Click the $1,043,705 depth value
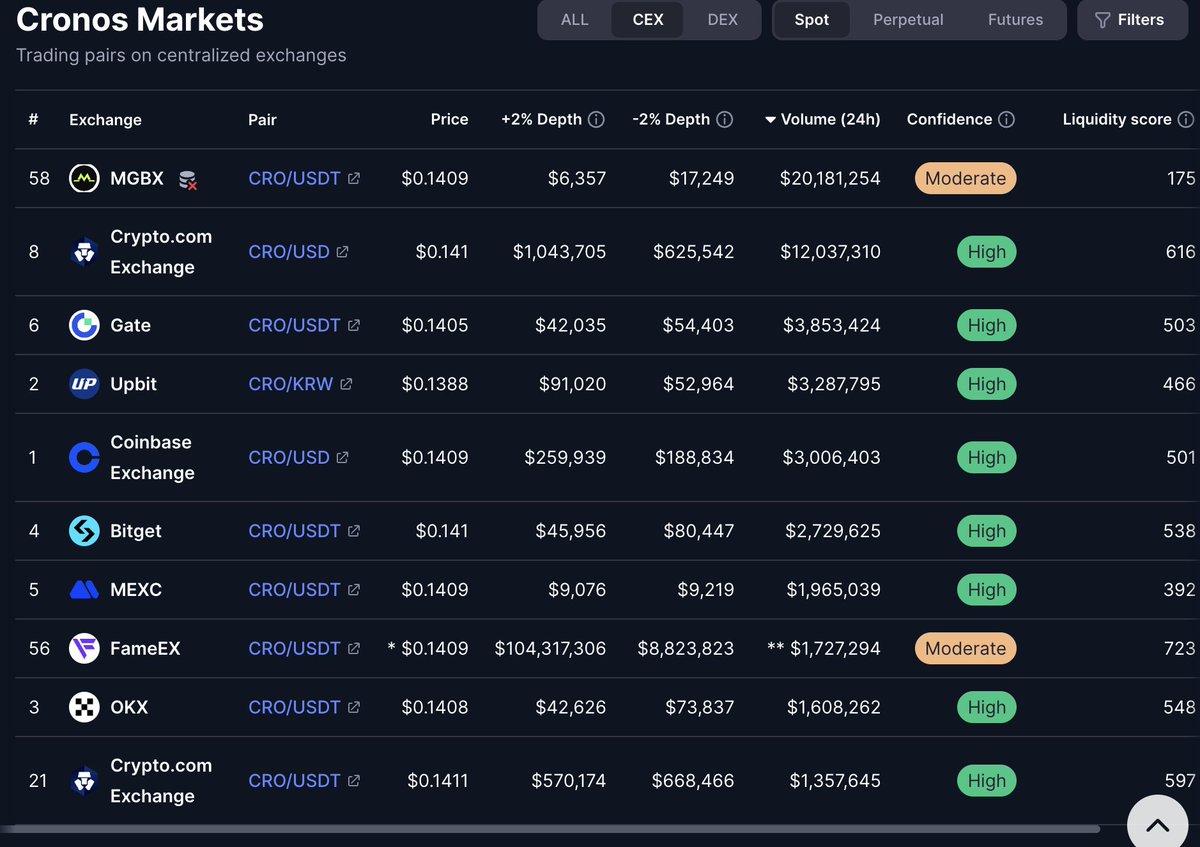The width and height of the screenshot is (1200, 847). (559, 252)
